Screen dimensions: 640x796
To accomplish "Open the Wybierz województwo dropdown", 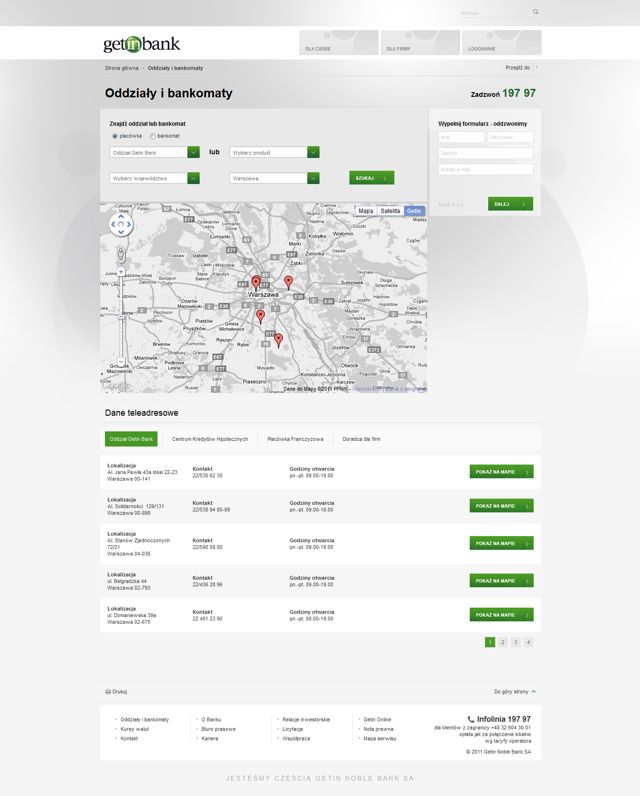I will tap(154, 178).
